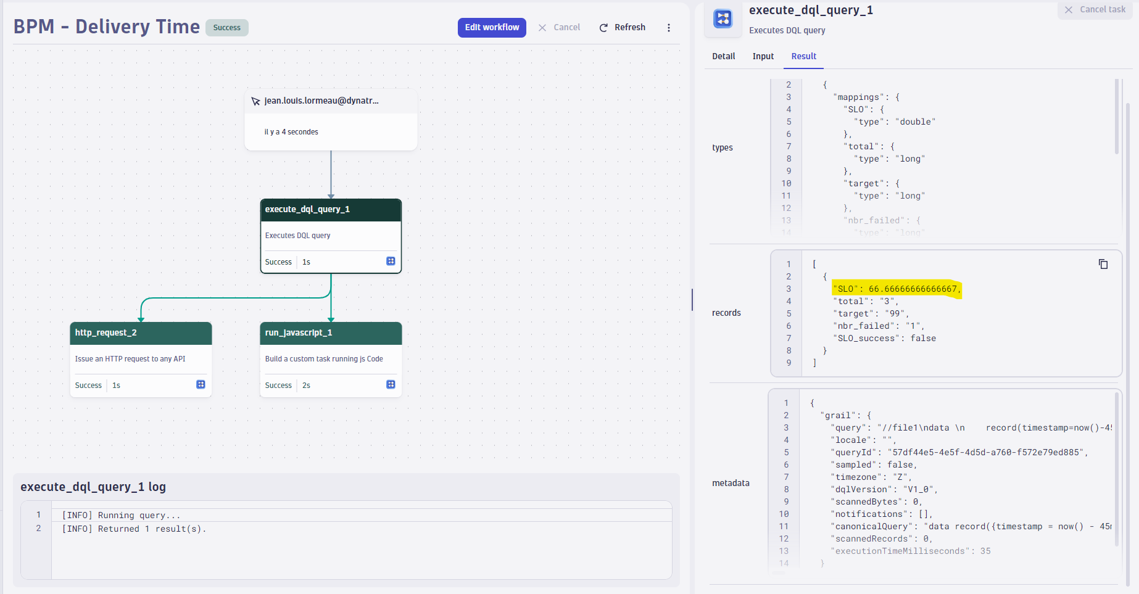Click the X icon on the Cancel task button
Screen dimensions: 1139x594
point(1067,10)
